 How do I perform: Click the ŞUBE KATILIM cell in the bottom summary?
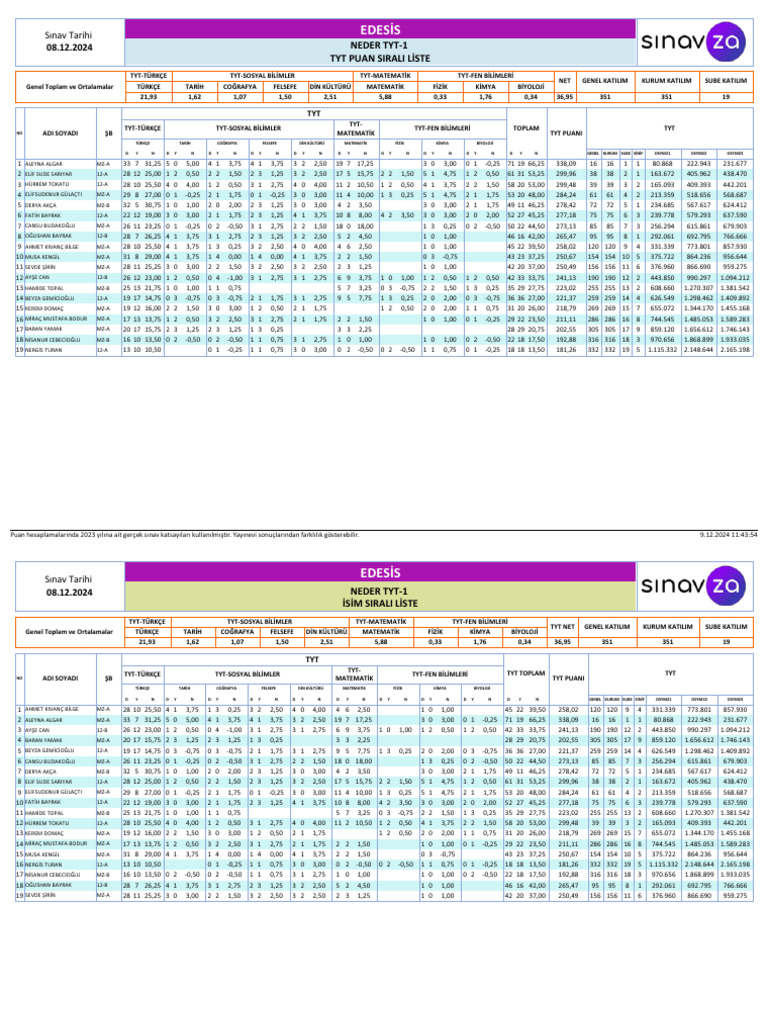[726, 626]
